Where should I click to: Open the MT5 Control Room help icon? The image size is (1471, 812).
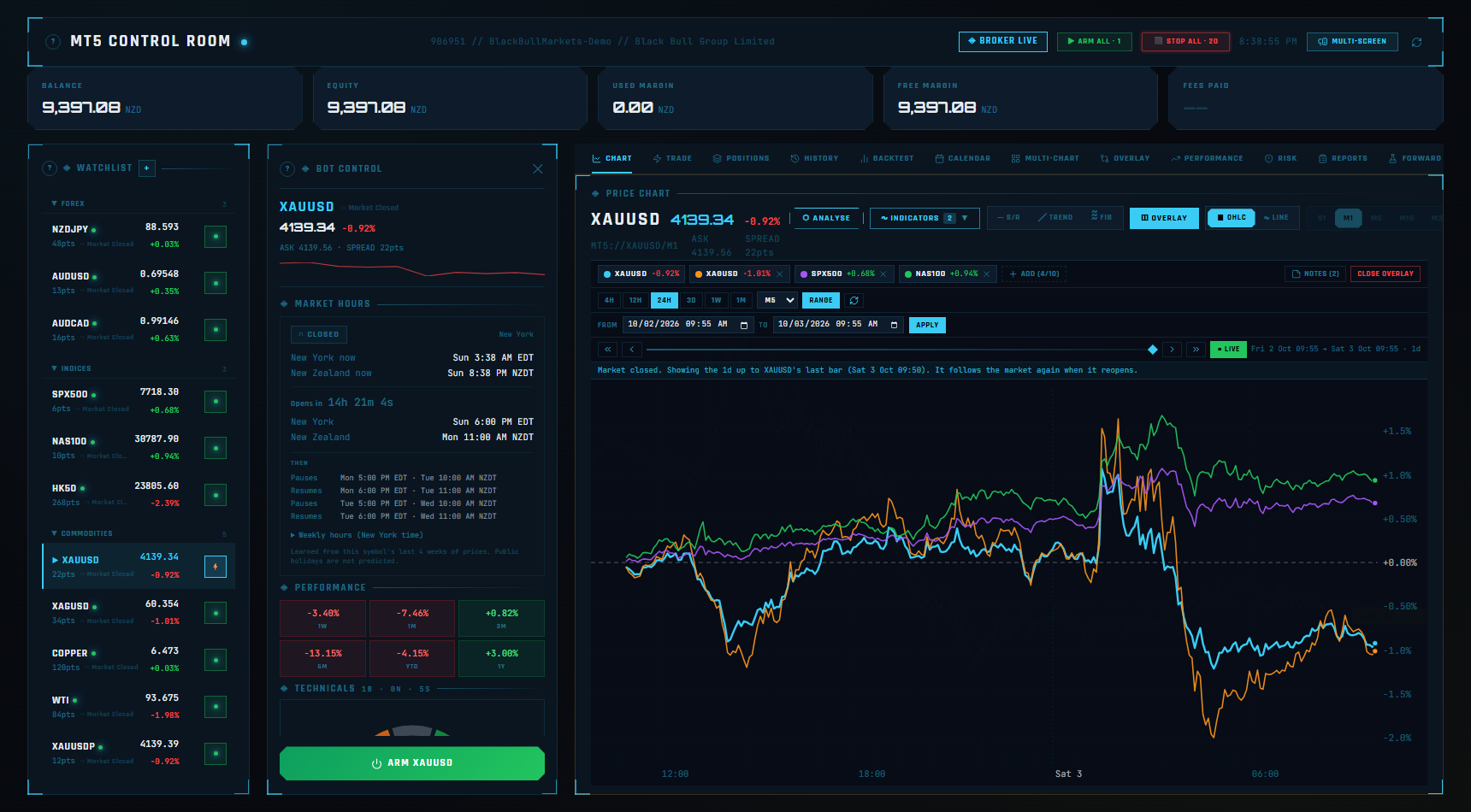pyautogui.click(x=53, y=41)
